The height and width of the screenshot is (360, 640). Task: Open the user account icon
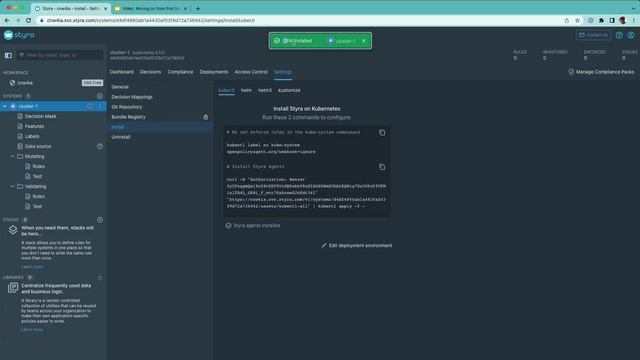[631, 35]
